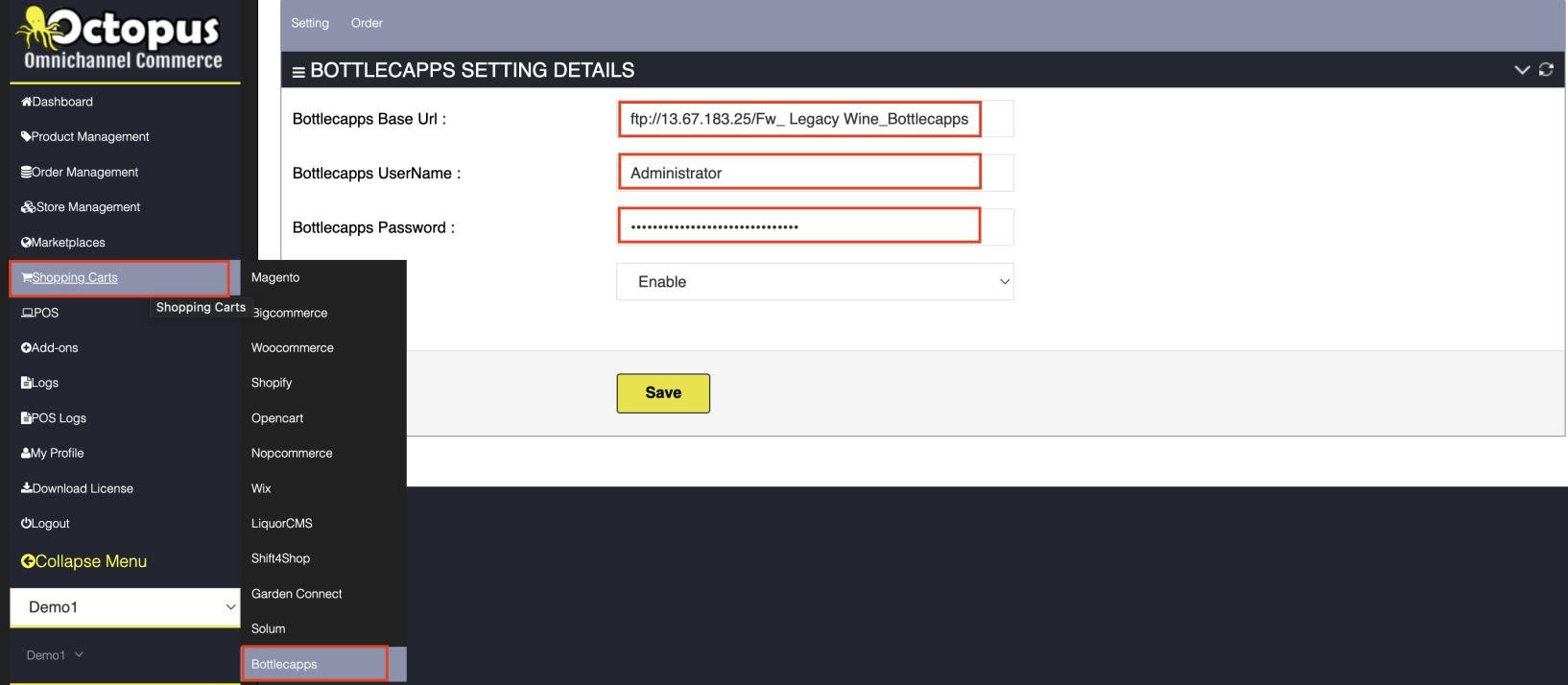
Task: Select Garden Connect from the submenu
Action: (x=297, y=594)
